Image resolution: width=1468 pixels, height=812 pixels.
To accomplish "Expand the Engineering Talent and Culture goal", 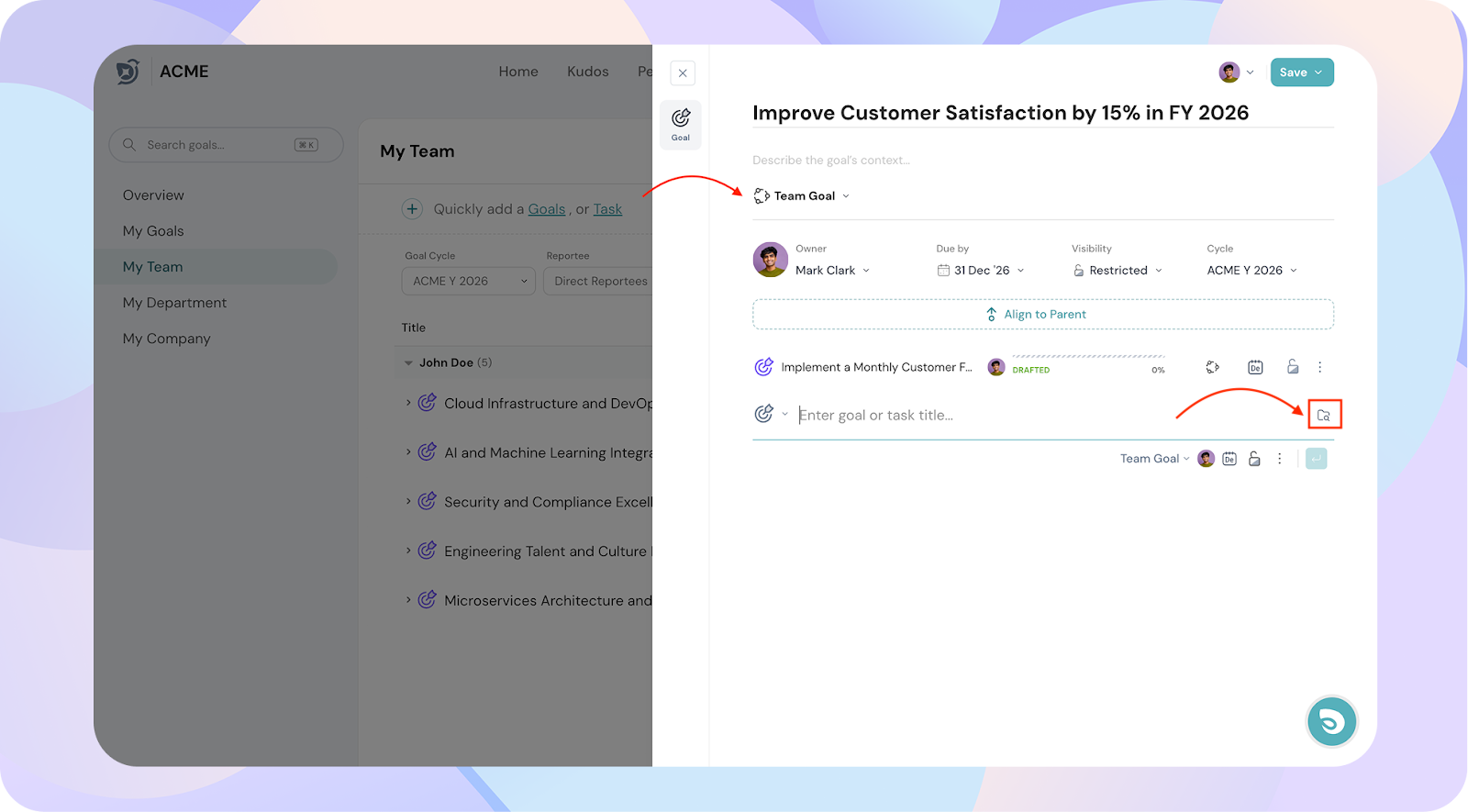I will pos(408,550).
